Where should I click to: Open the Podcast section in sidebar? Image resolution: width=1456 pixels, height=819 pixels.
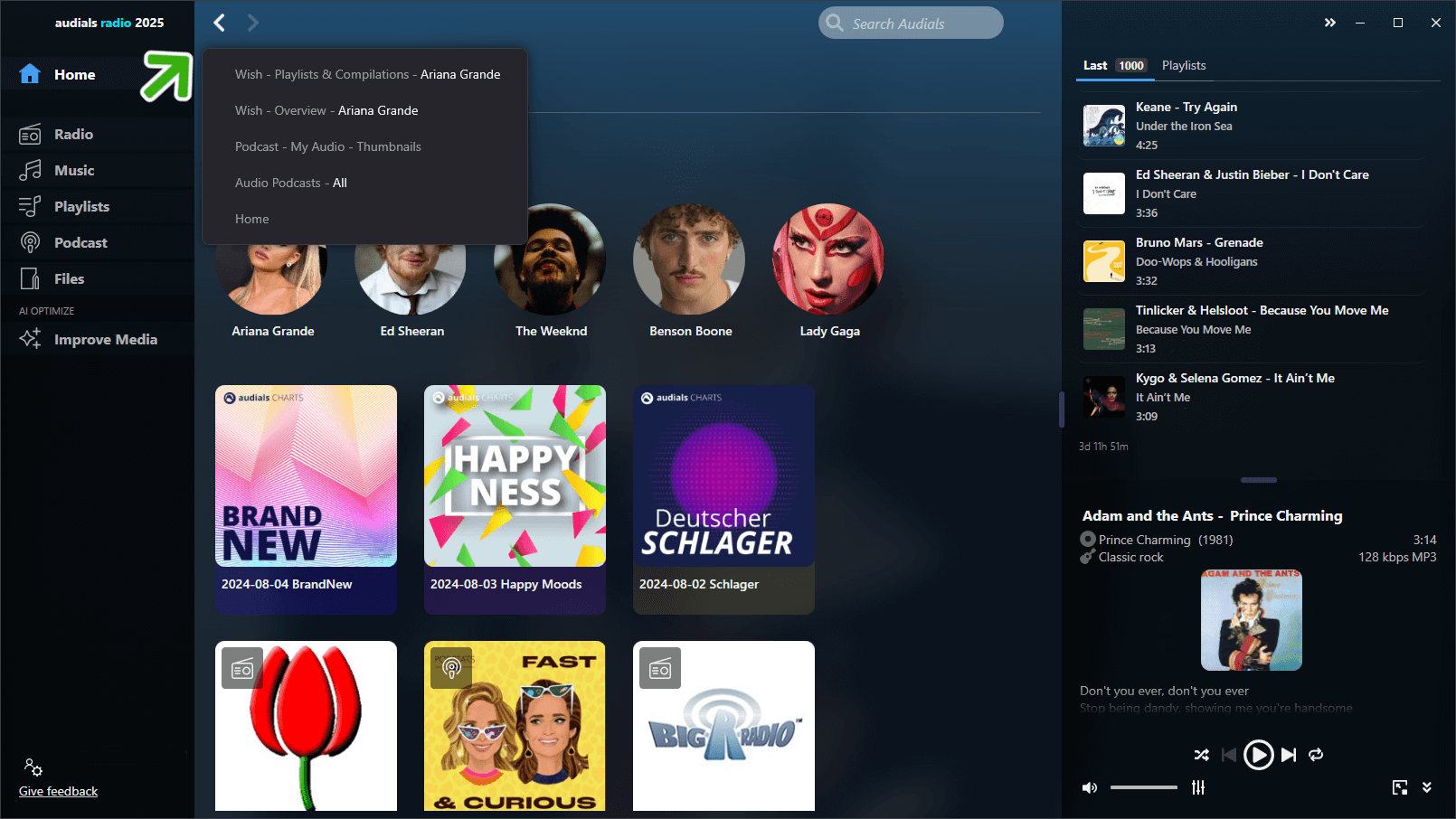coord(80,243)
